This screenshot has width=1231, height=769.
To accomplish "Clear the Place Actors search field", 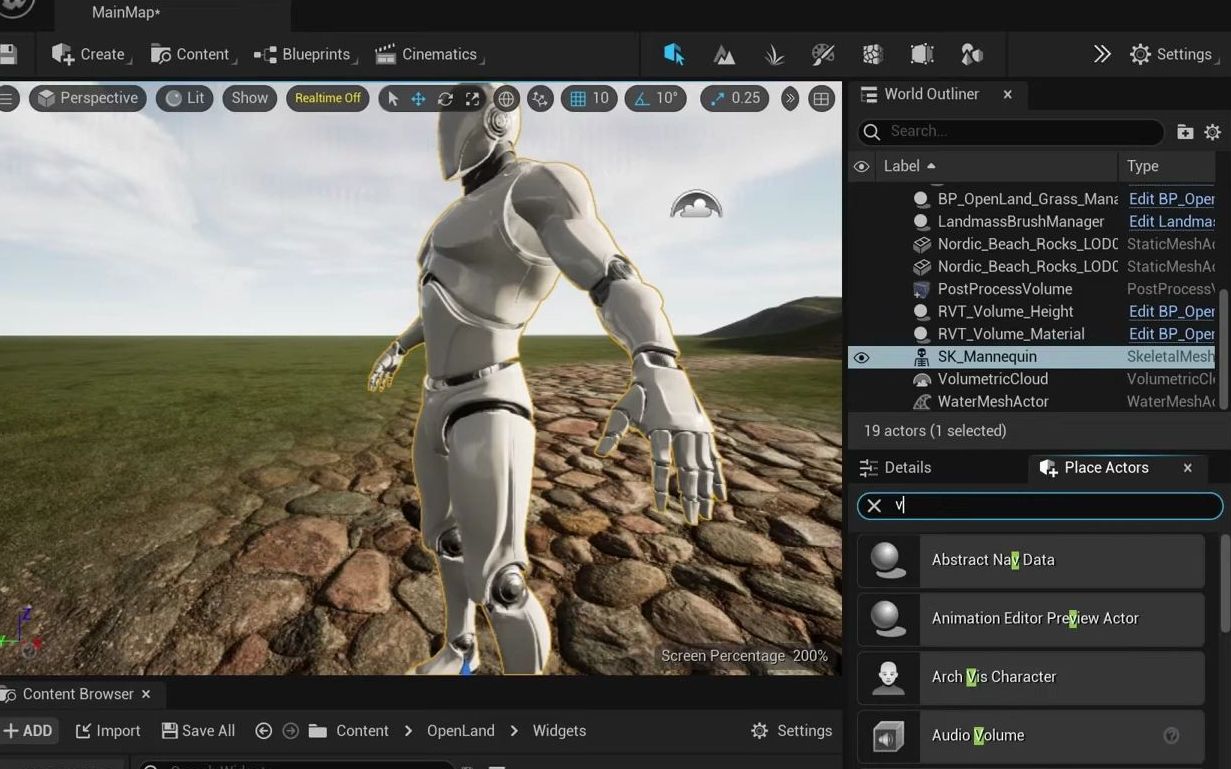I will (874, 506).
